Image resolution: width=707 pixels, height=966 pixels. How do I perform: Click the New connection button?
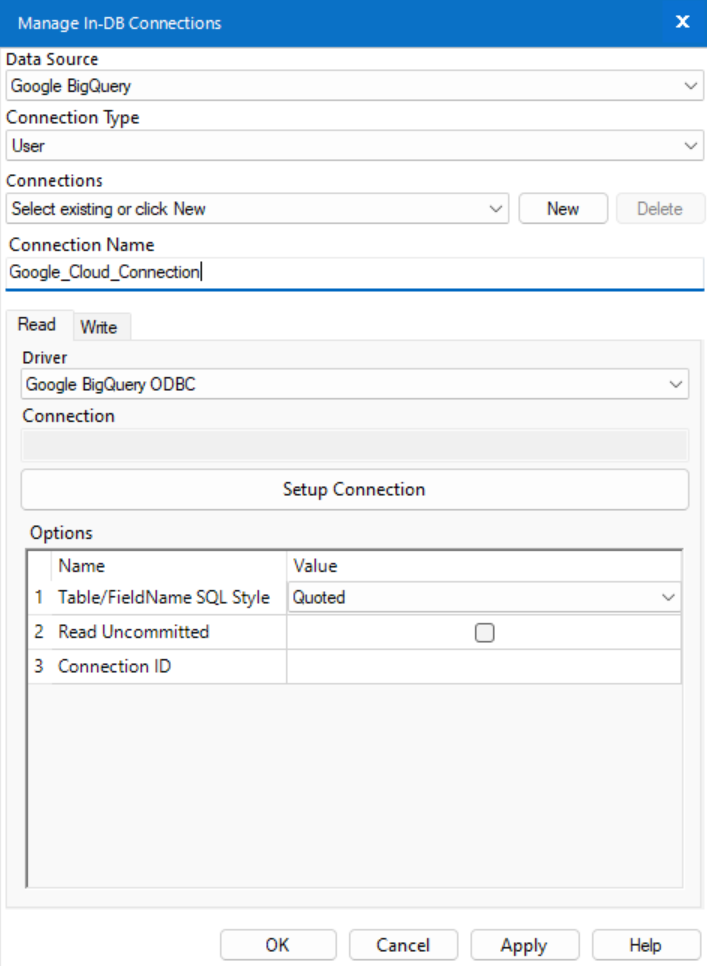(563, 209)
